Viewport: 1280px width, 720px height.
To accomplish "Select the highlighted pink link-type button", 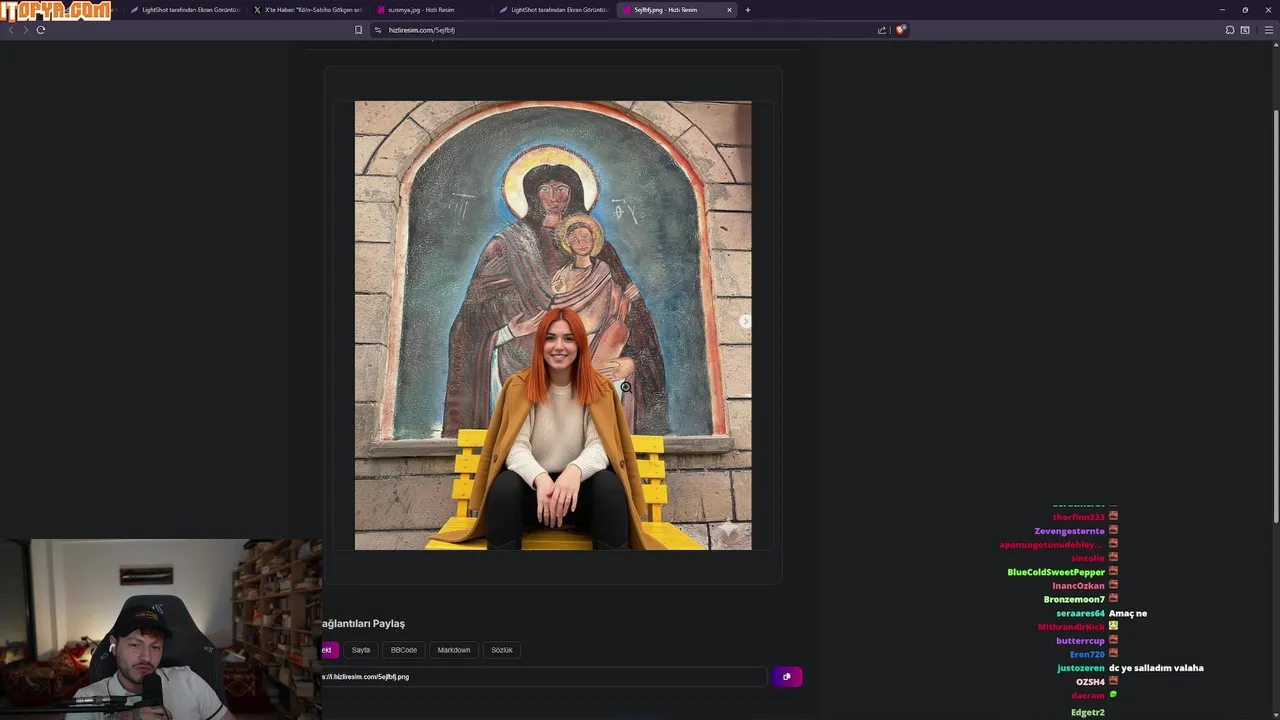I will click(x=329, y=650).
